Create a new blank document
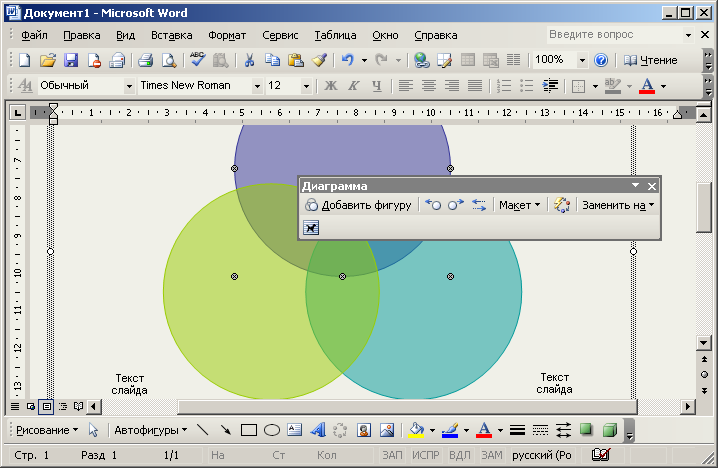 [x=25, y=60]
